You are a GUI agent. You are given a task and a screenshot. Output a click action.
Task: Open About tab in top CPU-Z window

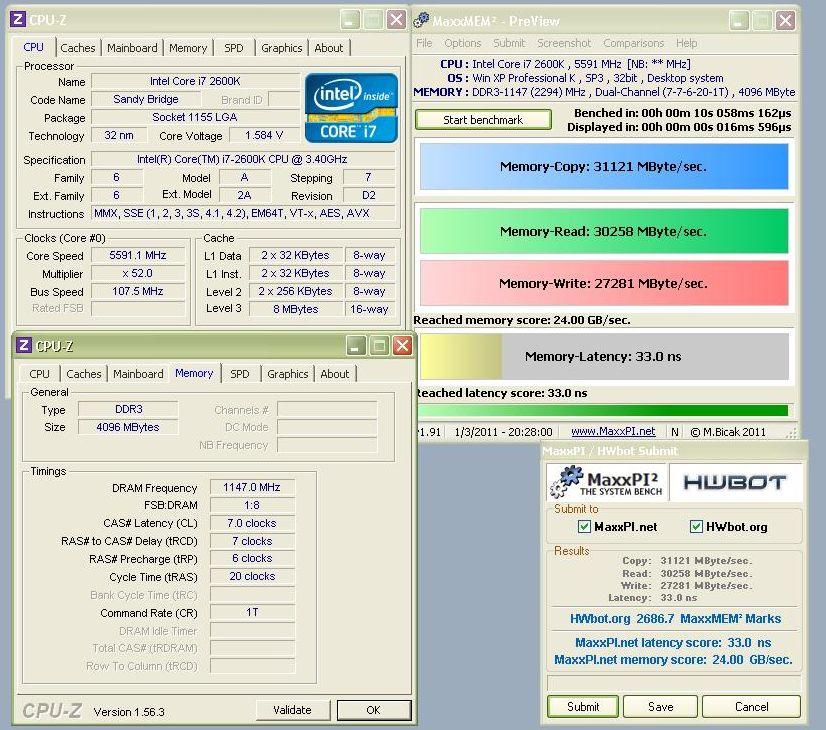coord(329,48)
